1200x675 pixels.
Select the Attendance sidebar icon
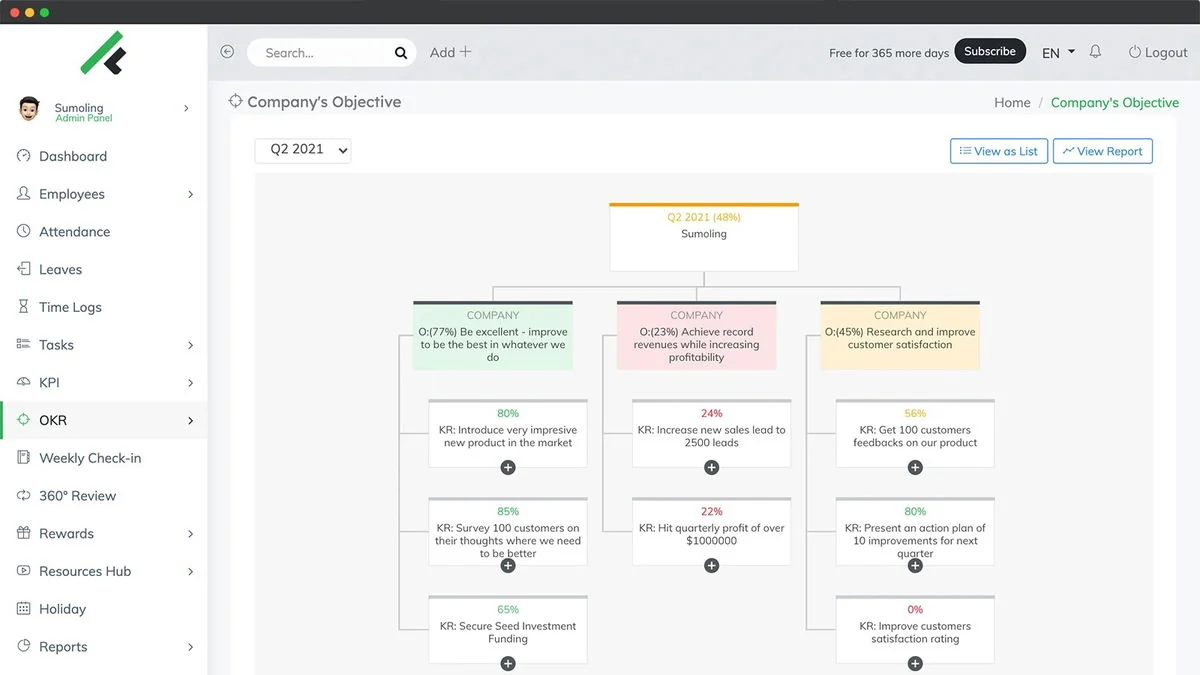pyautogui.click(x=22, y=231)
